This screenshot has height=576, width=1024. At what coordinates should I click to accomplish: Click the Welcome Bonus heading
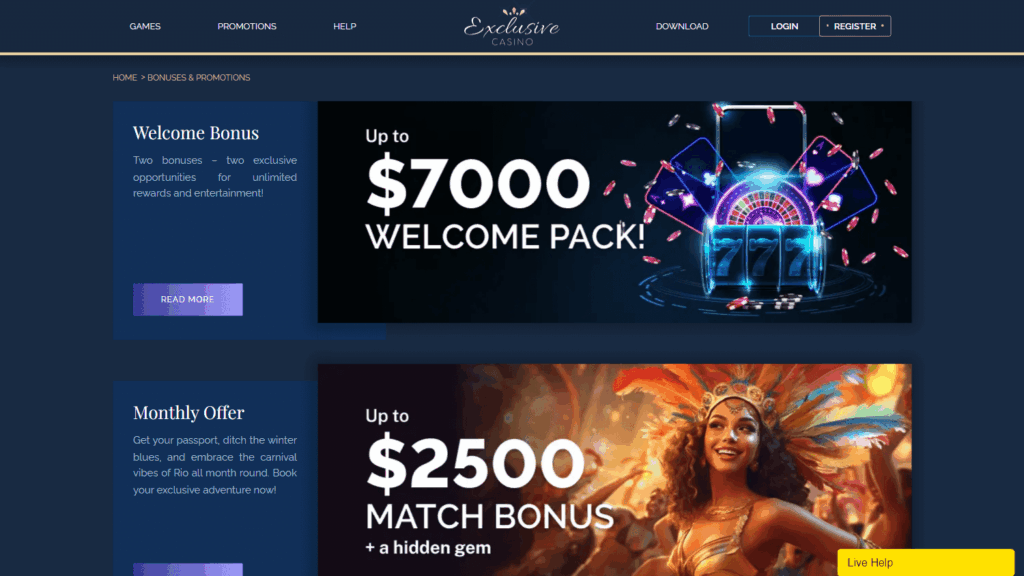tap(196, 133)
